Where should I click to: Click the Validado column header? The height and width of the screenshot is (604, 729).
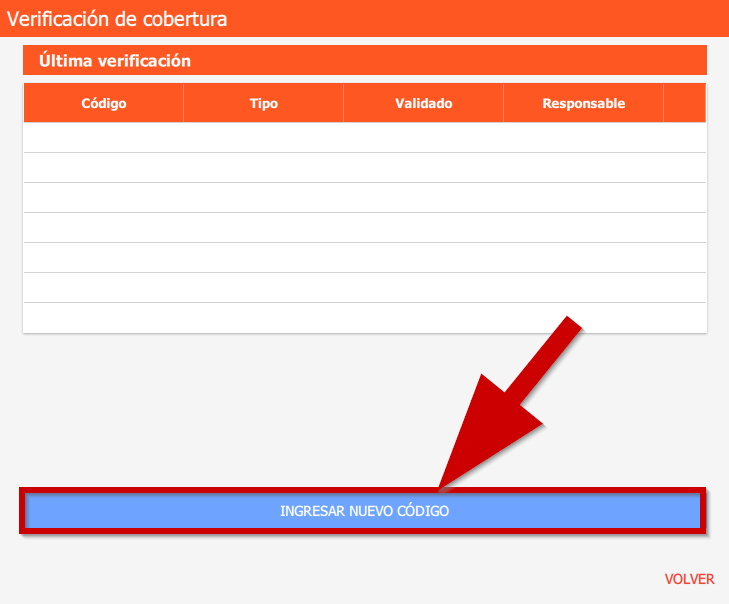(423, 103)
